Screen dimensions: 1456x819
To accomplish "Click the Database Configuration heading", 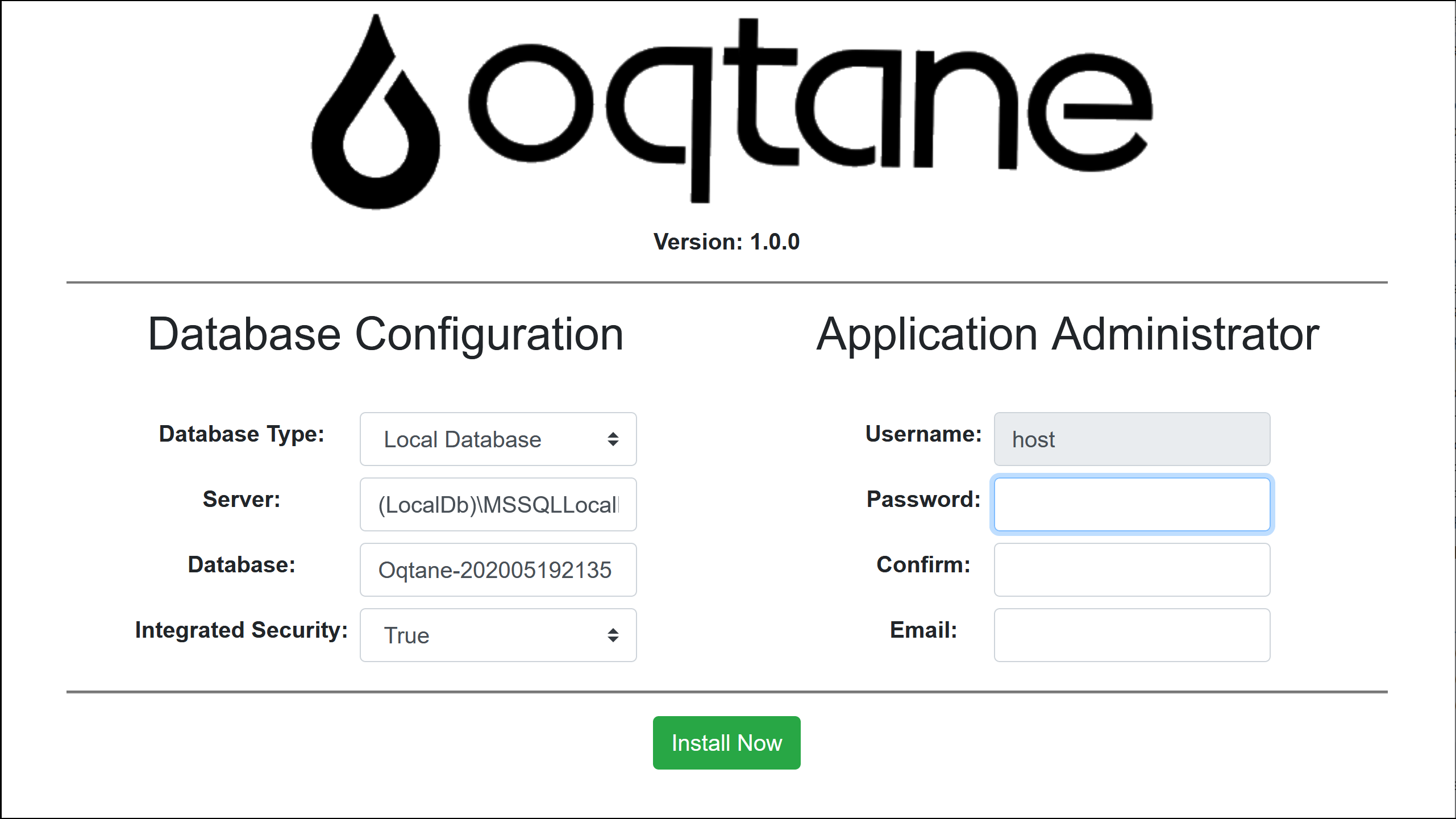I will tap(386, 335).
